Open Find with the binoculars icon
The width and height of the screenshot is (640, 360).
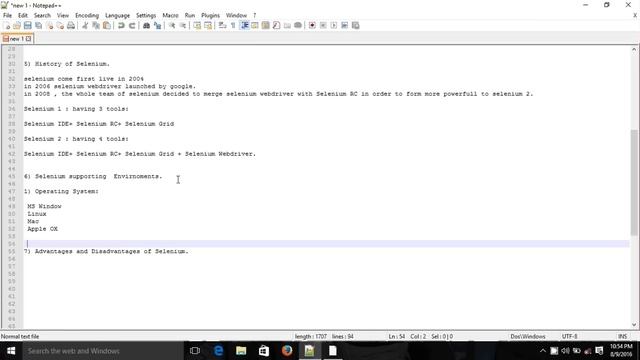click(x=146, y=26)
